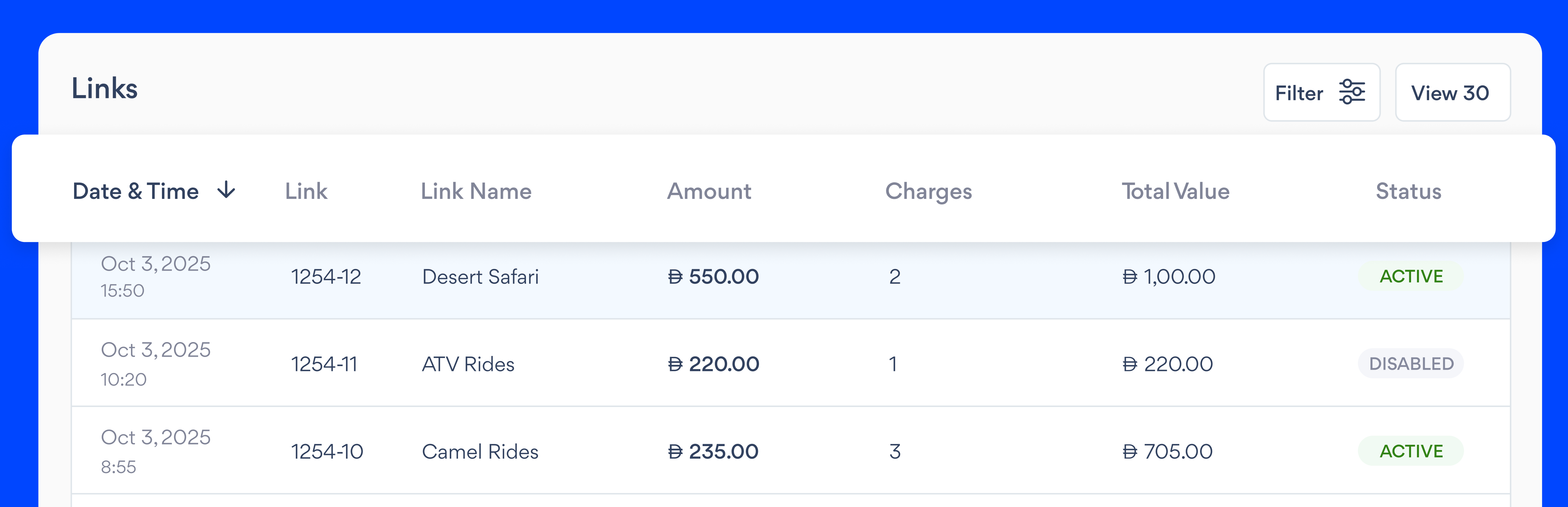The height and width of the screenshot is (507, 1568).
Task: Click the Total Value column header
Action: (x=1175, y=191)
